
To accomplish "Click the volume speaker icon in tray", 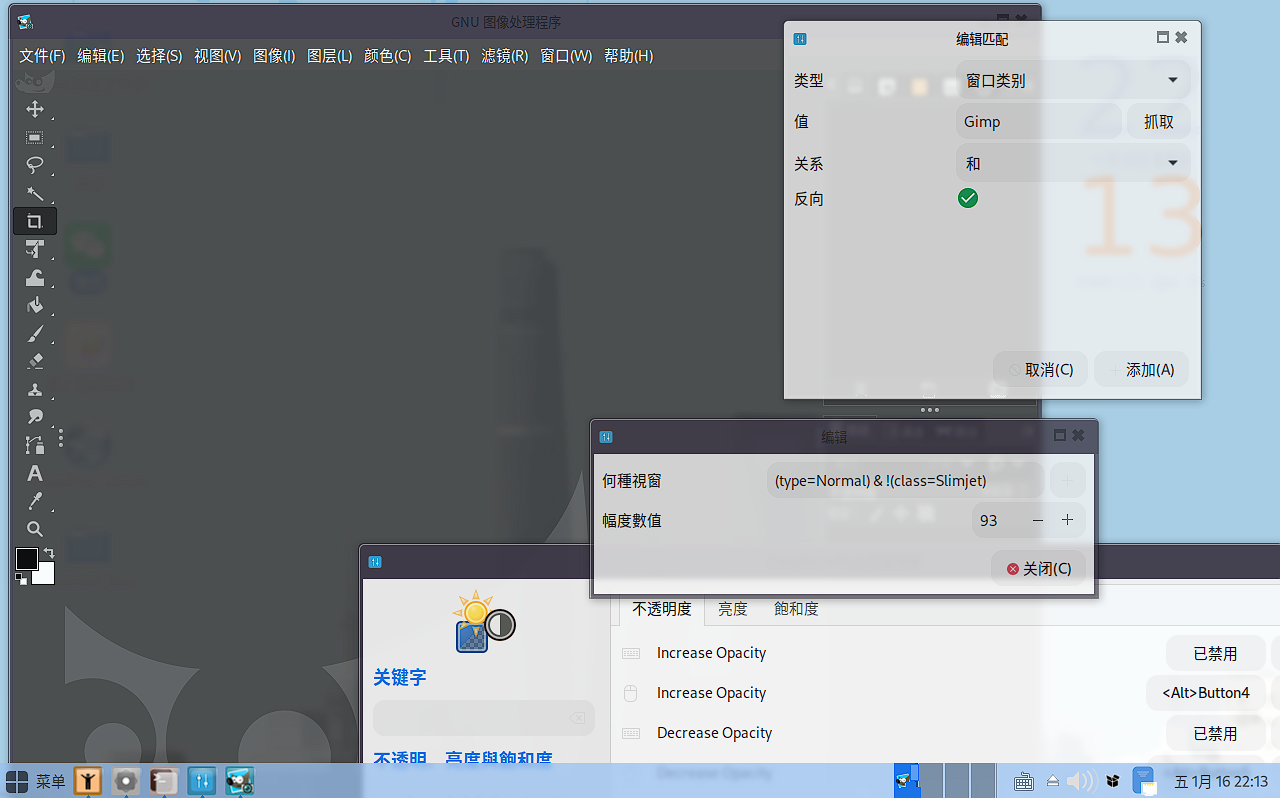I will pyautogui.click(x=1080, y=781).
